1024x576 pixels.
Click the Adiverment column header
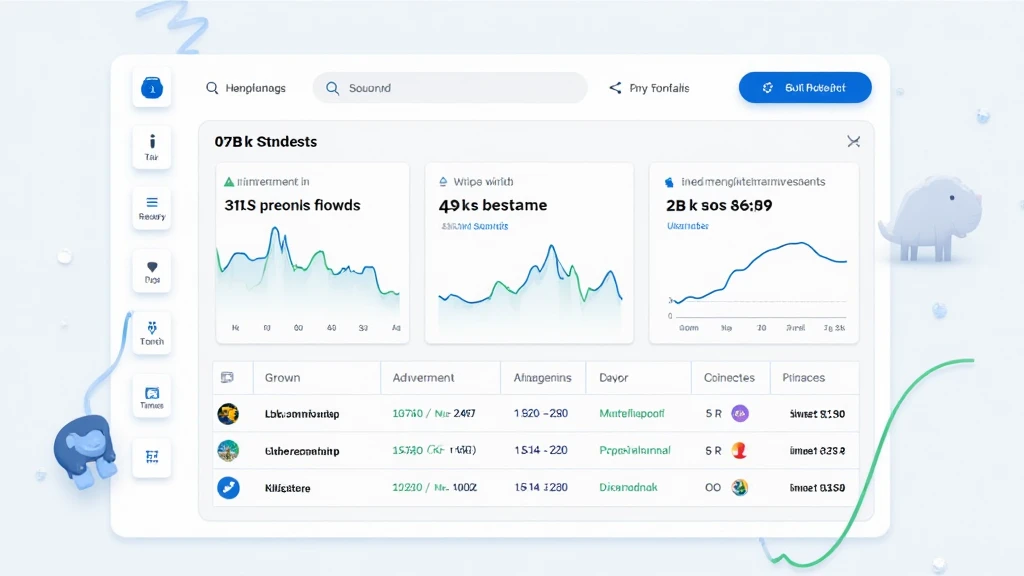(x=423, y=378)
